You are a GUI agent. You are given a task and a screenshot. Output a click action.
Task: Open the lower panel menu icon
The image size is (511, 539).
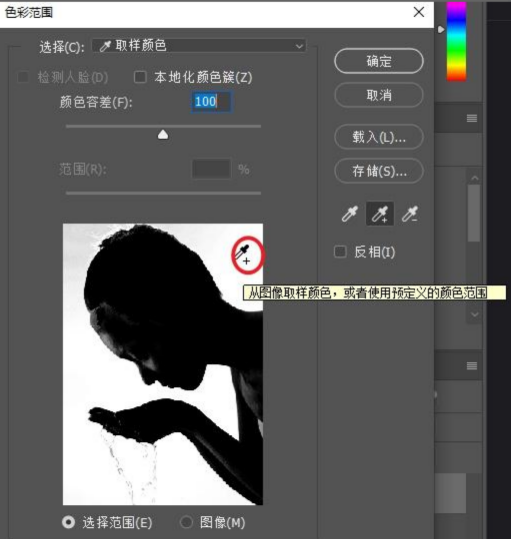pyautogui.click(x=472, y=366)
